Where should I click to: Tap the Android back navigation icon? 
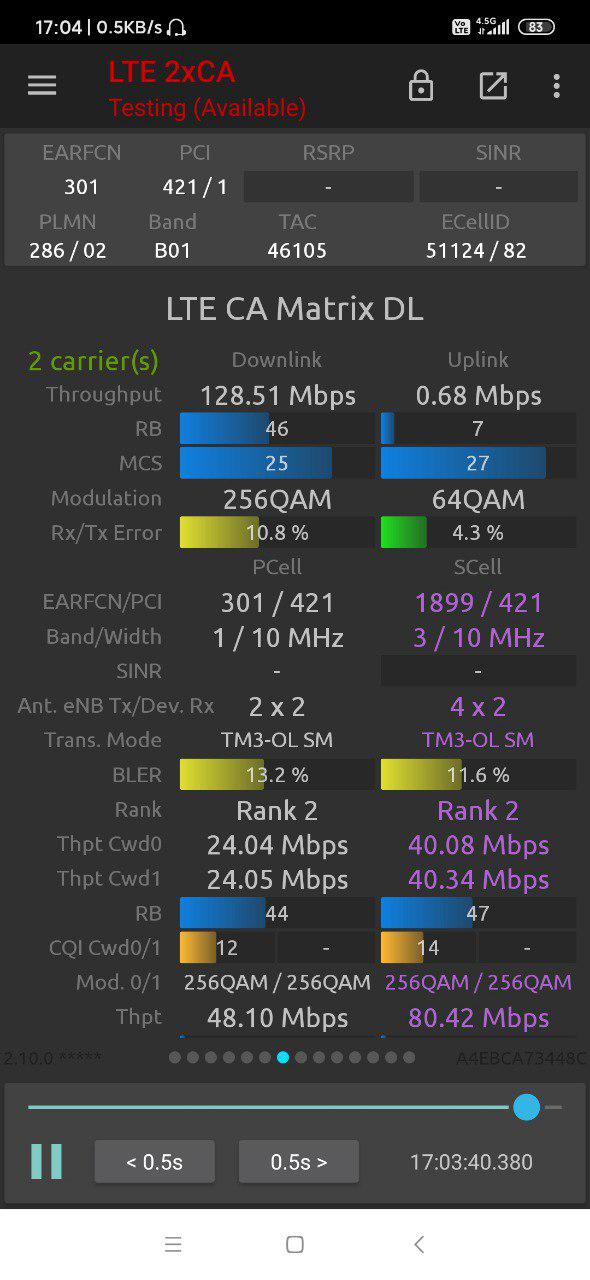point(419,1244)
